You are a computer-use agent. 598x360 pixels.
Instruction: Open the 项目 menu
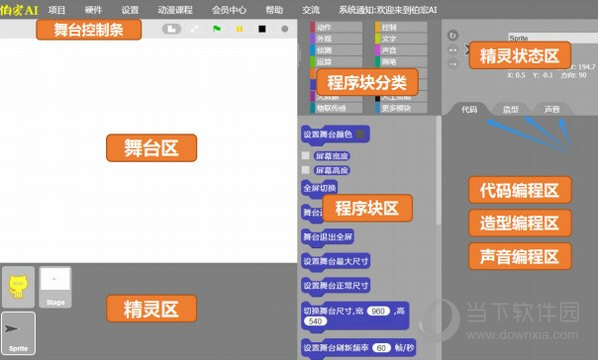point(57,10)
